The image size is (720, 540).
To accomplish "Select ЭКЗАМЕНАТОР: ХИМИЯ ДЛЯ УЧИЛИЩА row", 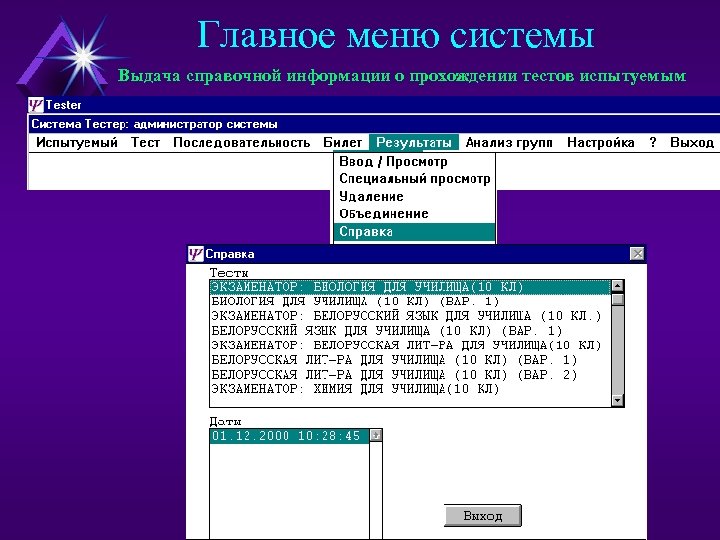I will [411, 389].
